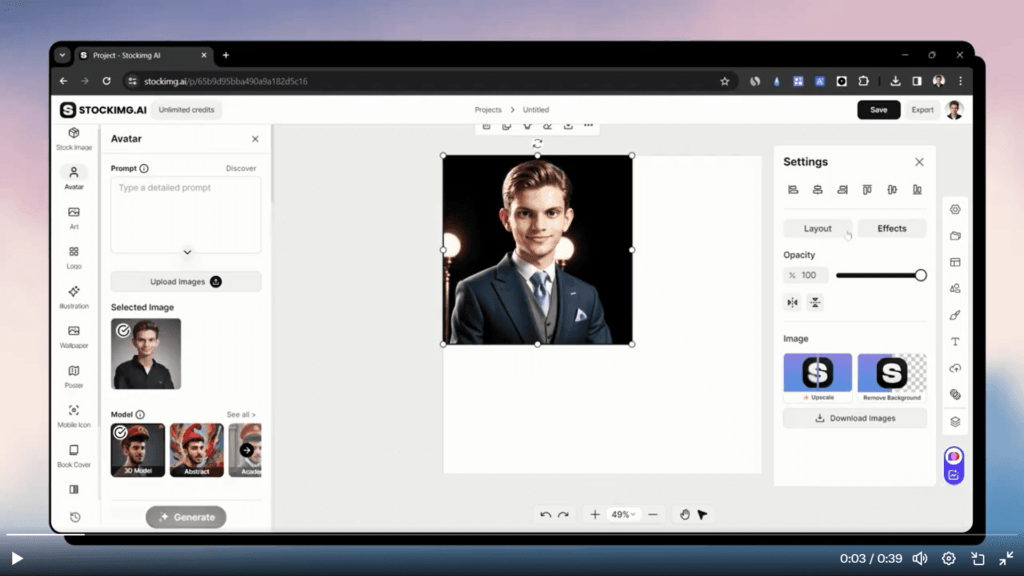1024x576 pixels.
Task: Click the rotate handle above the image
Action: (537, 143)
